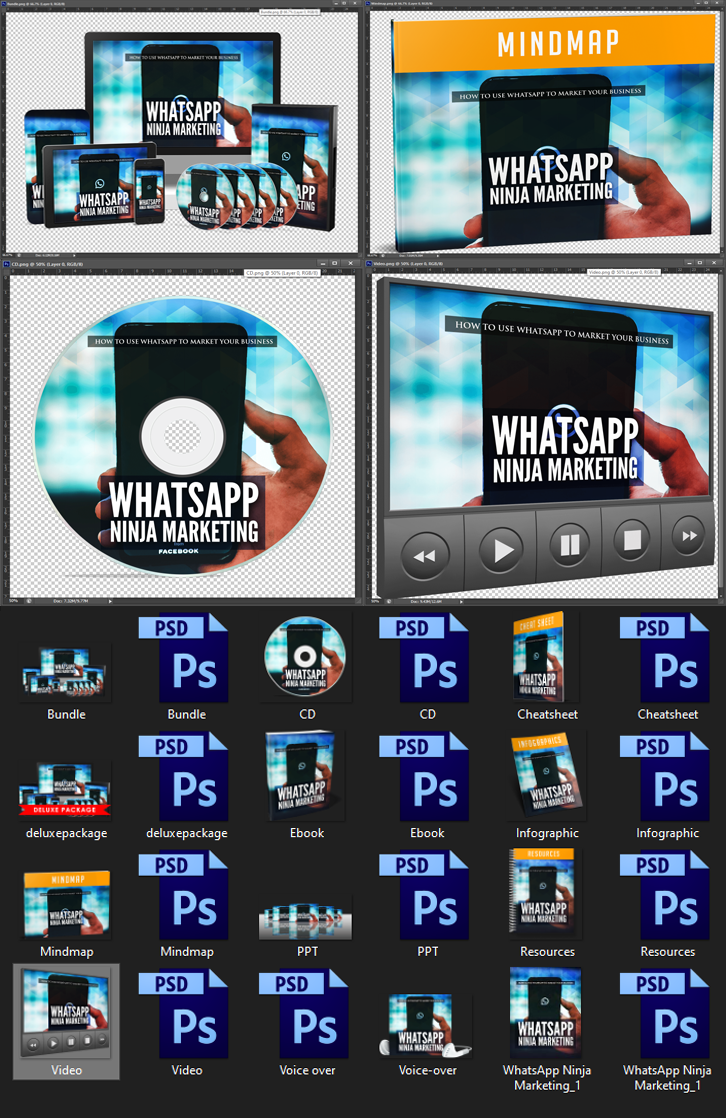This screenshot has width=726, height=1118.
Task: Select the PPT image thumbnail
Action: click(305, 921)
